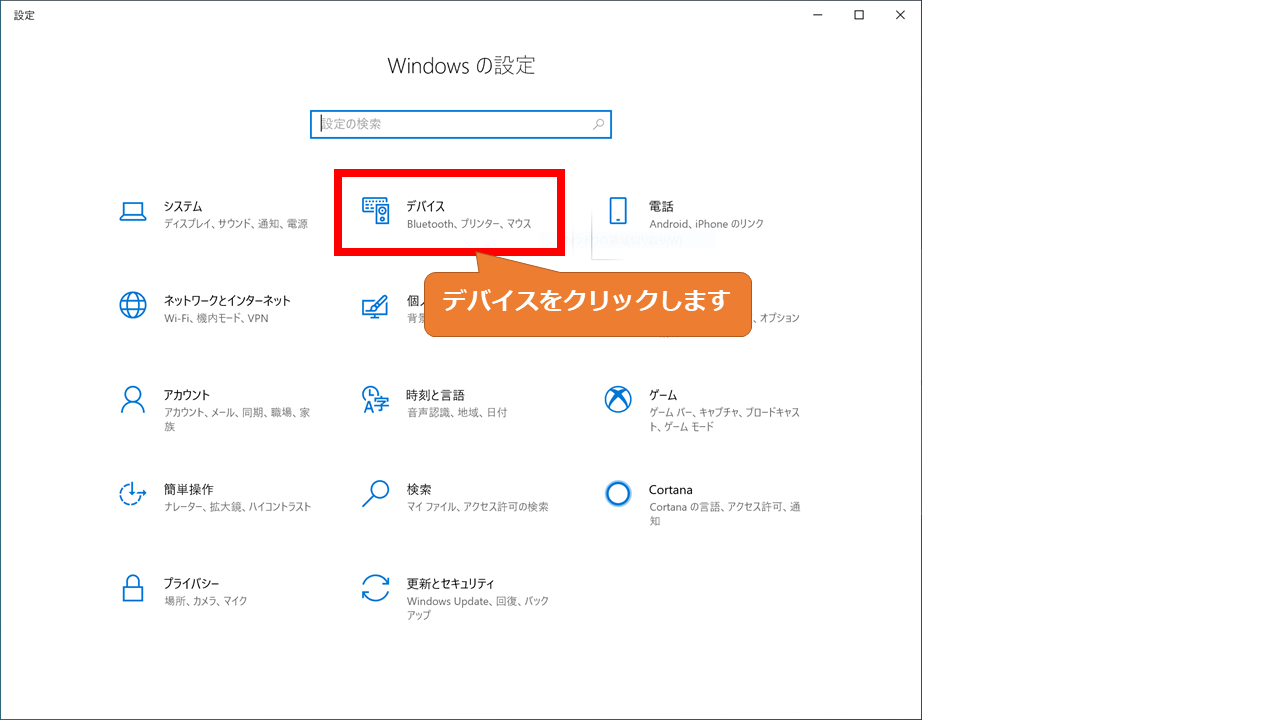This screenshot has height=720, width=1280.
Task: Click the ゲーム category title
Action: tap(663, 395)
